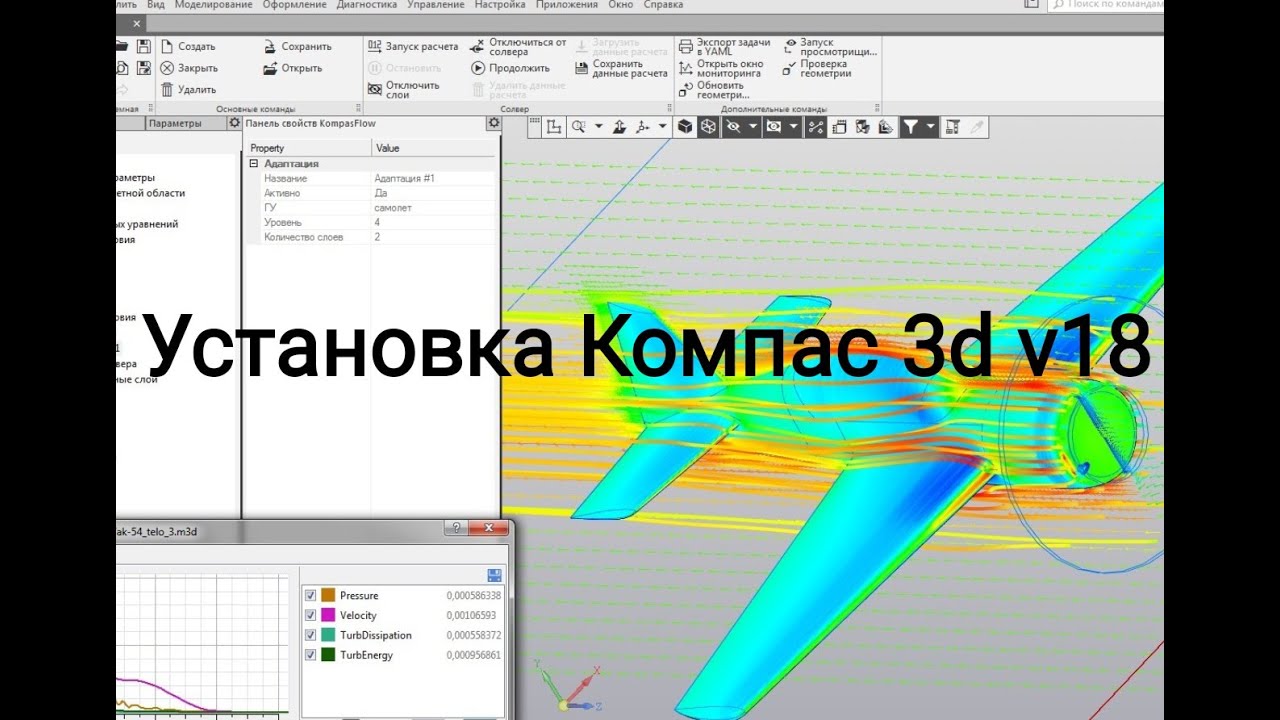This screenshot has height=720, width=1280.
Task: Click Отключить слои
Action: (x=404, y=90)
